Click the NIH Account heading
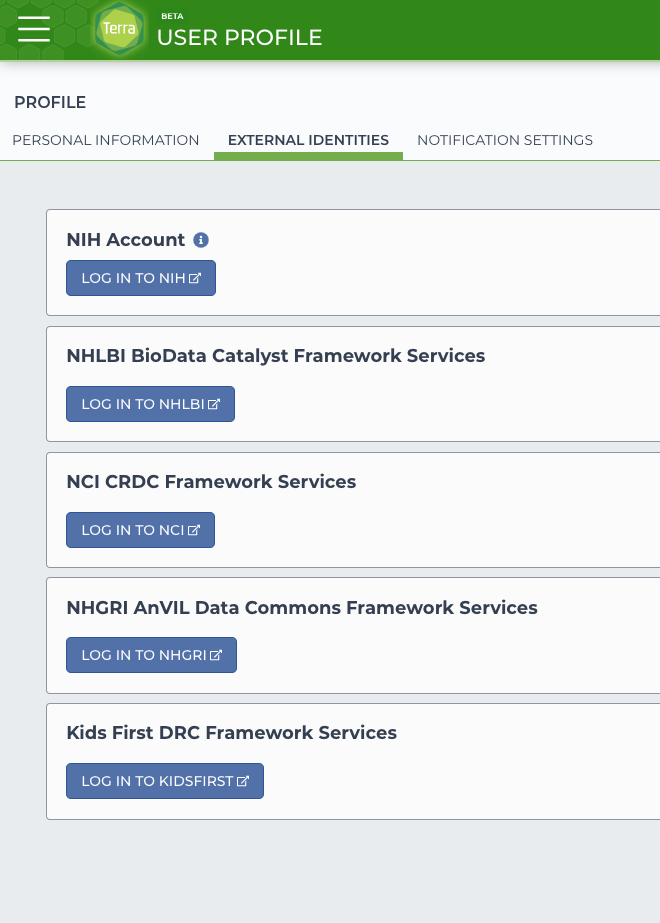 [x=126, y=240]
